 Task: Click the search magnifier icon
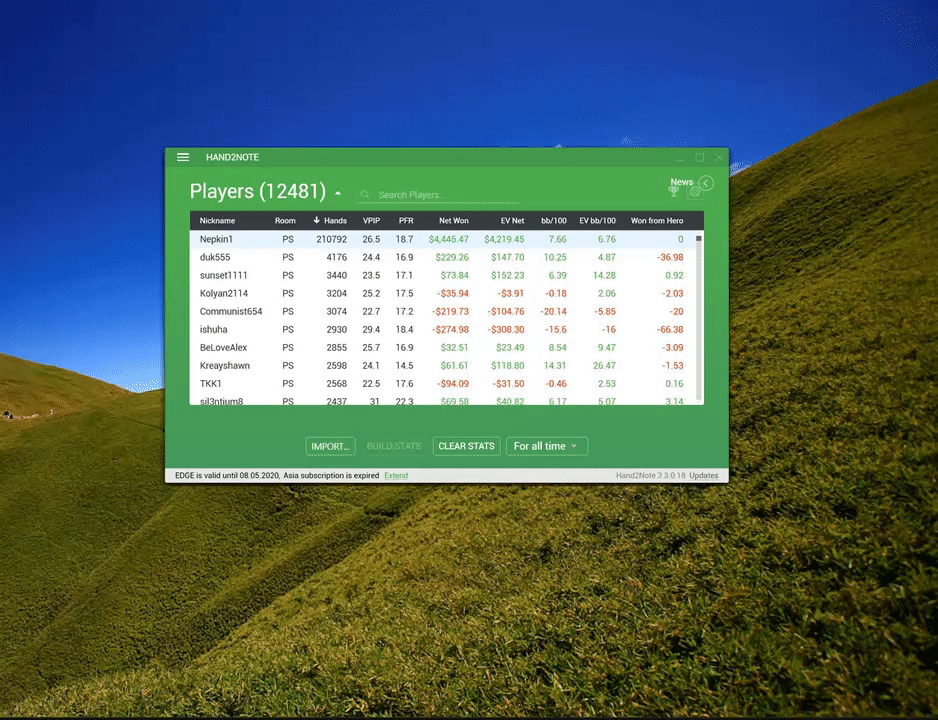tap(365, 194)
